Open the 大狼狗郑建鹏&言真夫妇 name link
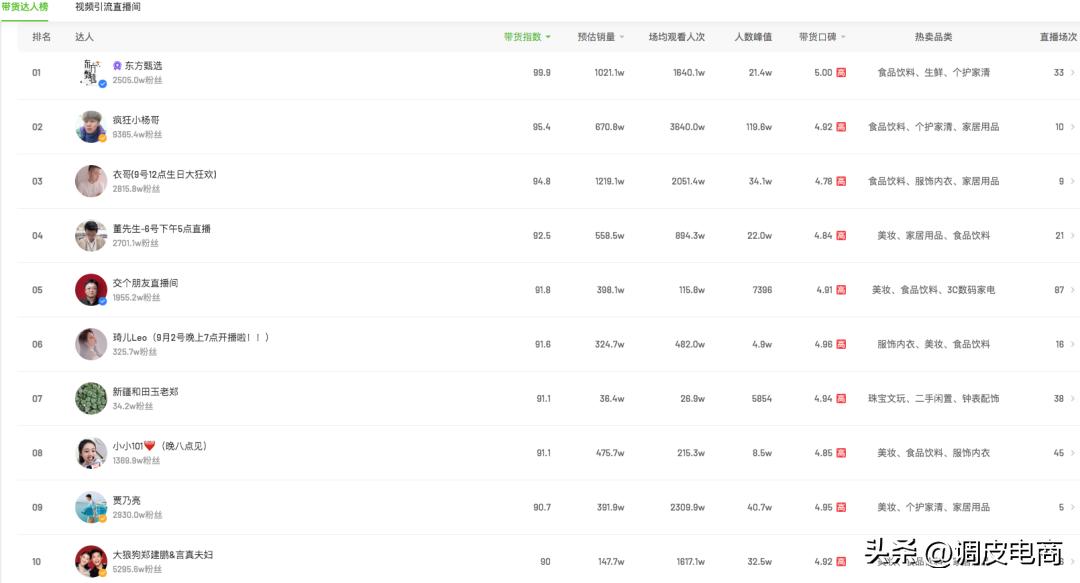The height and width of the screenshot is (583, 1080). (x=162, y=554)
